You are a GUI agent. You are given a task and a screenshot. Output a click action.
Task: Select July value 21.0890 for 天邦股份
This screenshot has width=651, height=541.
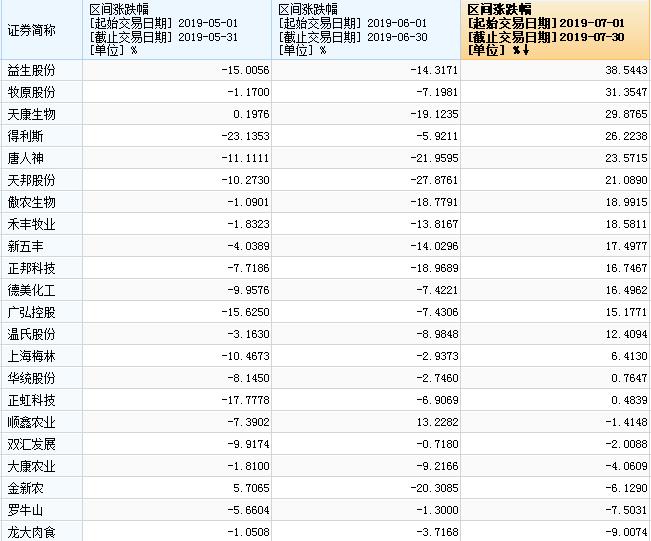626,180
